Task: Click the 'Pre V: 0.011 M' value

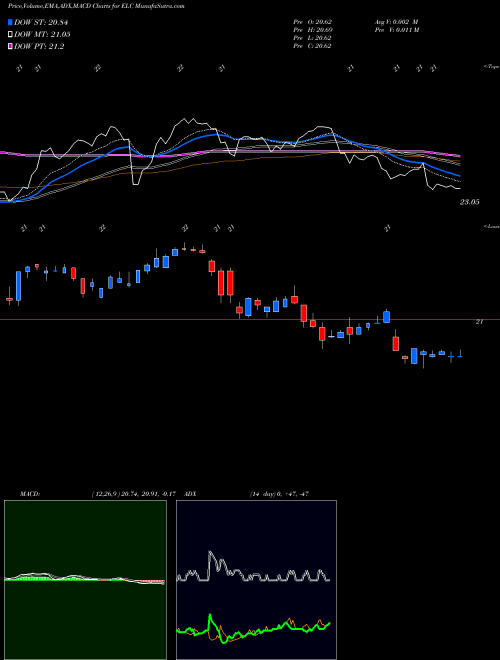Action: 396,30
